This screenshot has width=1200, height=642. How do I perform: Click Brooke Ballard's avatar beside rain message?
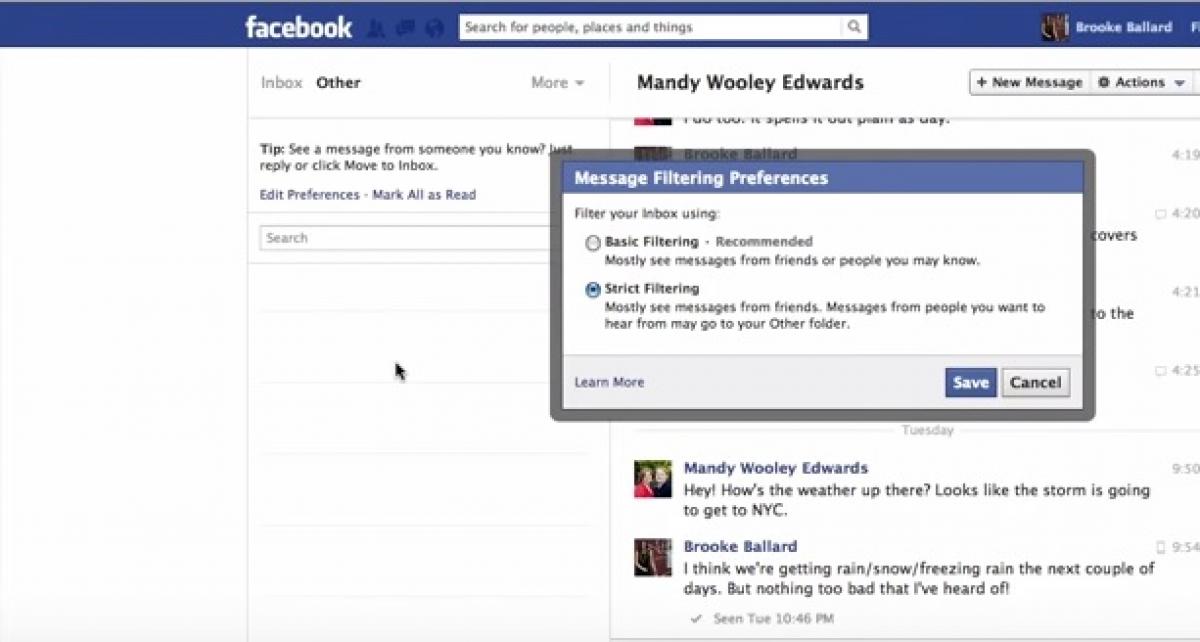click(652, 557)
